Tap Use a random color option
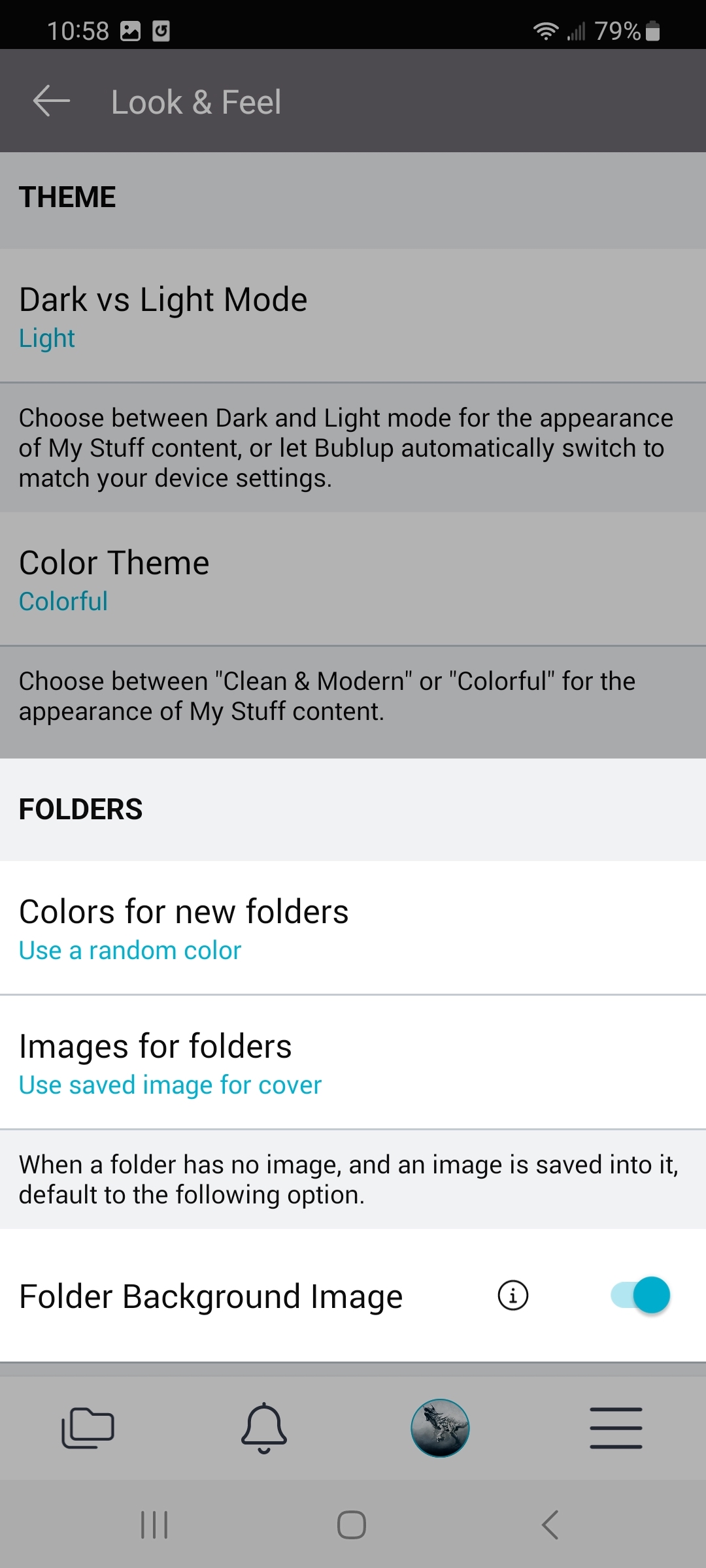The height and width of the screenshot is (1568, 706). [x=130, y=950]
